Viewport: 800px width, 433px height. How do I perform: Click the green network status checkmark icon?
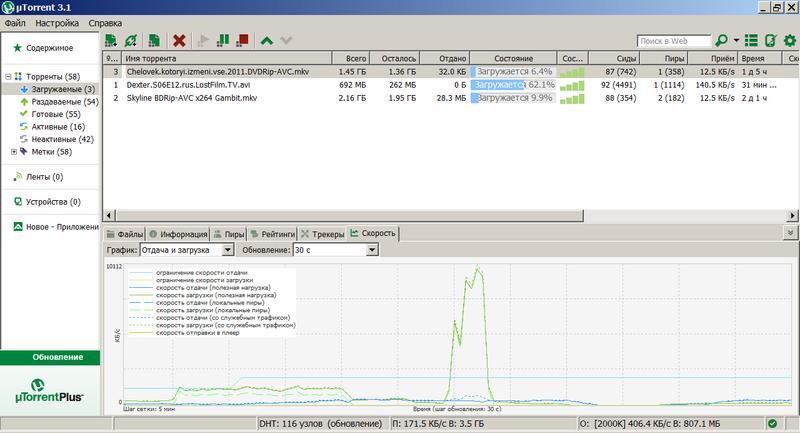(772, 423)
